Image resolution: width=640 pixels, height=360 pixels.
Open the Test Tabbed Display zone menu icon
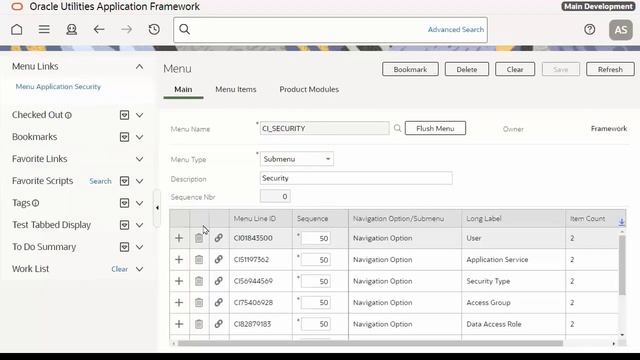pos(124,225)
